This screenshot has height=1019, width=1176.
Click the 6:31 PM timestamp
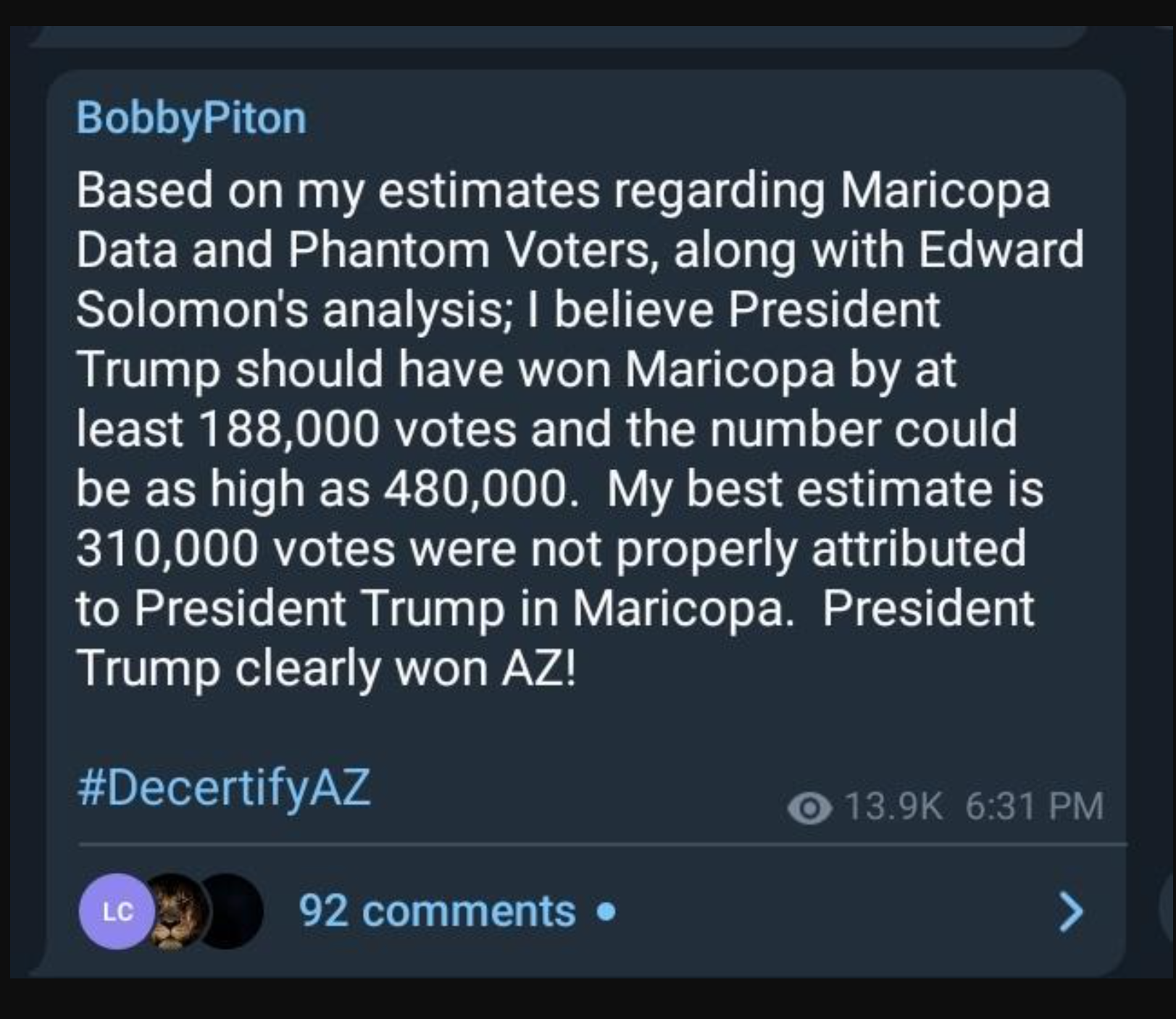coord(1034,807)
